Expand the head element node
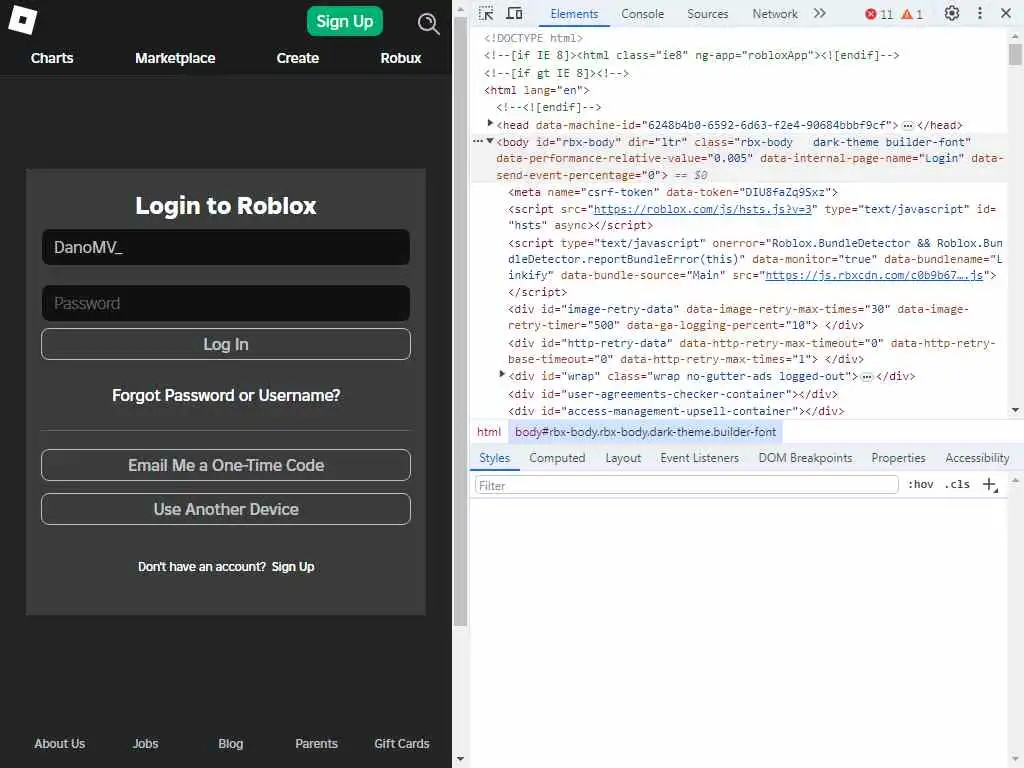 pyautogui.click(x=490, y=123)
